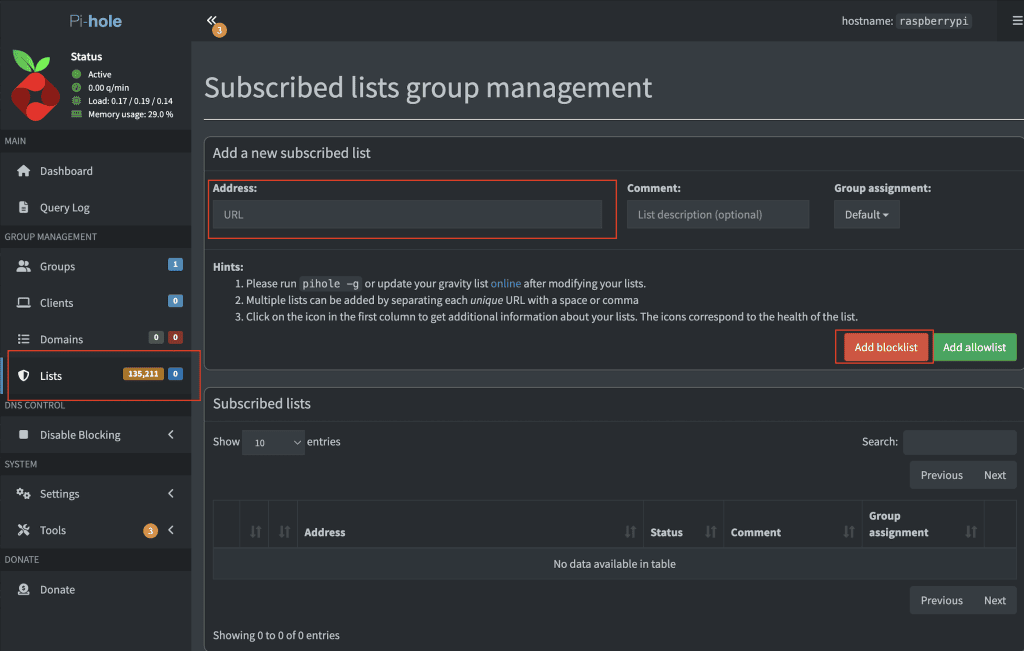Focus the table Search box
Image resolution: width=1024 pixels, height=651 pixels.
(x=959, y=442)
